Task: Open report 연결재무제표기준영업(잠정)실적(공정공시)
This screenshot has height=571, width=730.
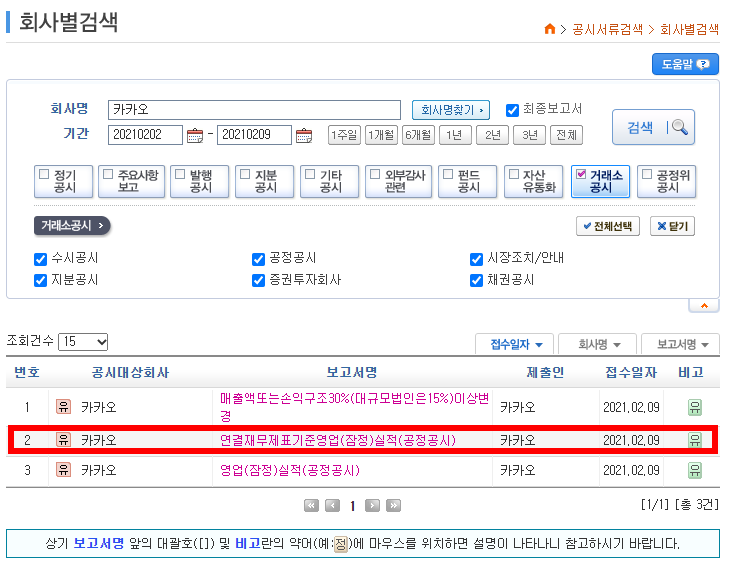Action: [x=338, y=440]
